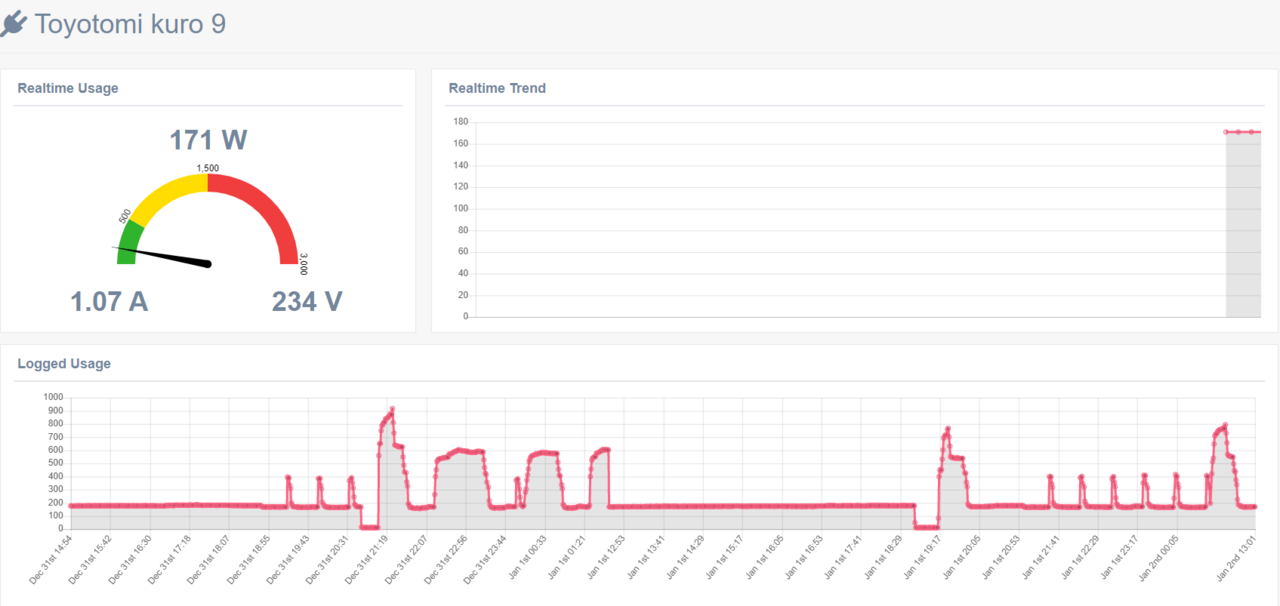1280x606 pixels.
Task: Click the Jan 1st 12:53 time label
Action: point(604,556)
